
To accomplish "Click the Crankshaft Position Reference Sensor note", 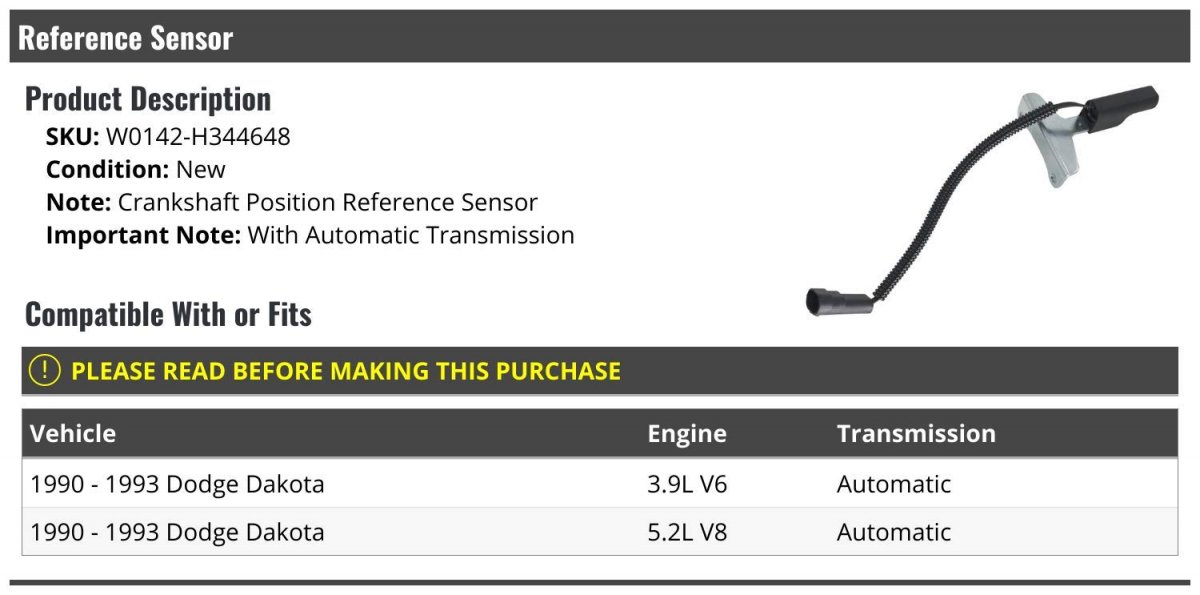I will (x=327, y=203).
